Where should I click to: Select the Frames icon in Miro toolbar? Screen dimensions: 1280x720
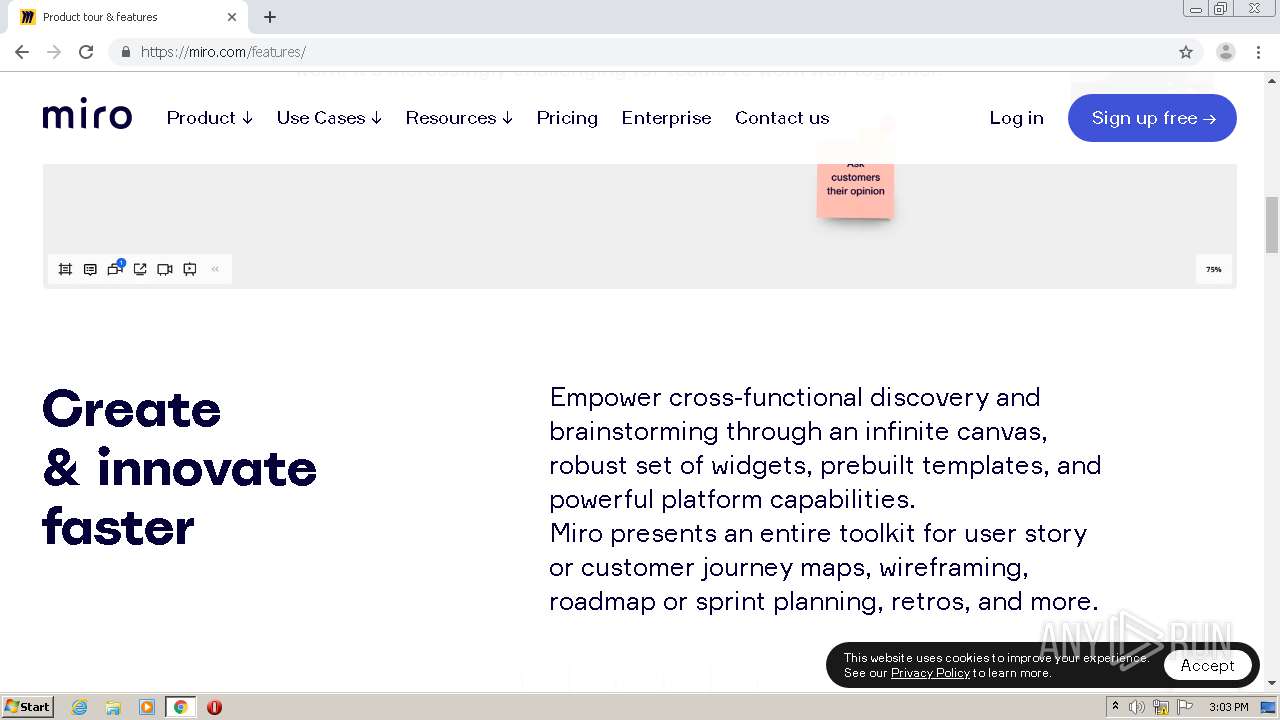click(65, 269)
